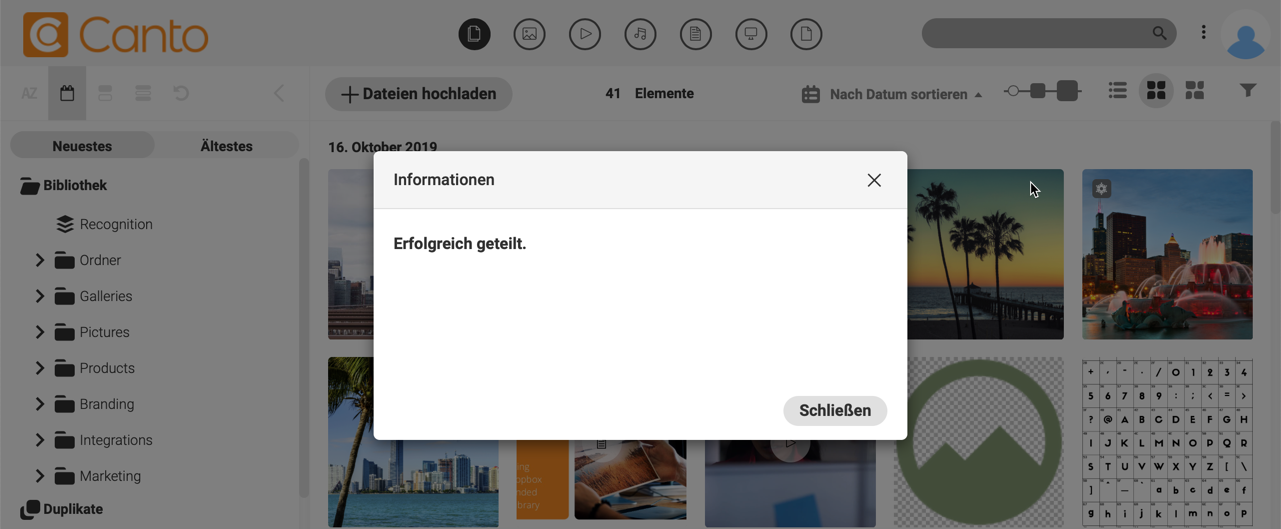Filter by audio icon
The height and width of the screenshot is (529, 1281).
[x=640, y=34]
